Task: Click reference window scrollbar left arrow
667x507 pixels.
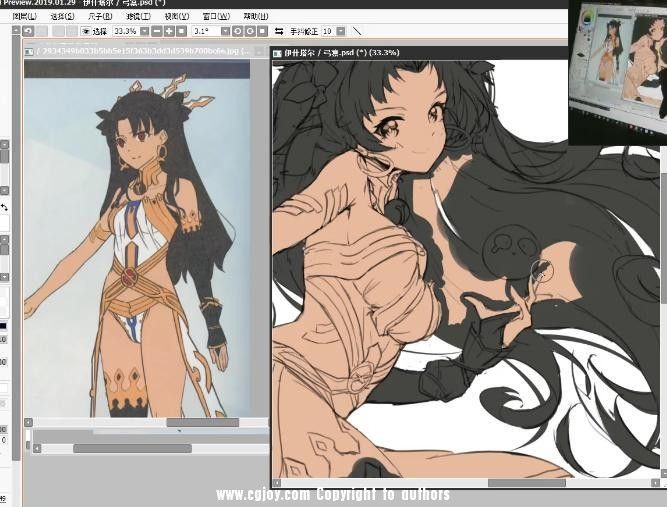Action: click(28, 422)
